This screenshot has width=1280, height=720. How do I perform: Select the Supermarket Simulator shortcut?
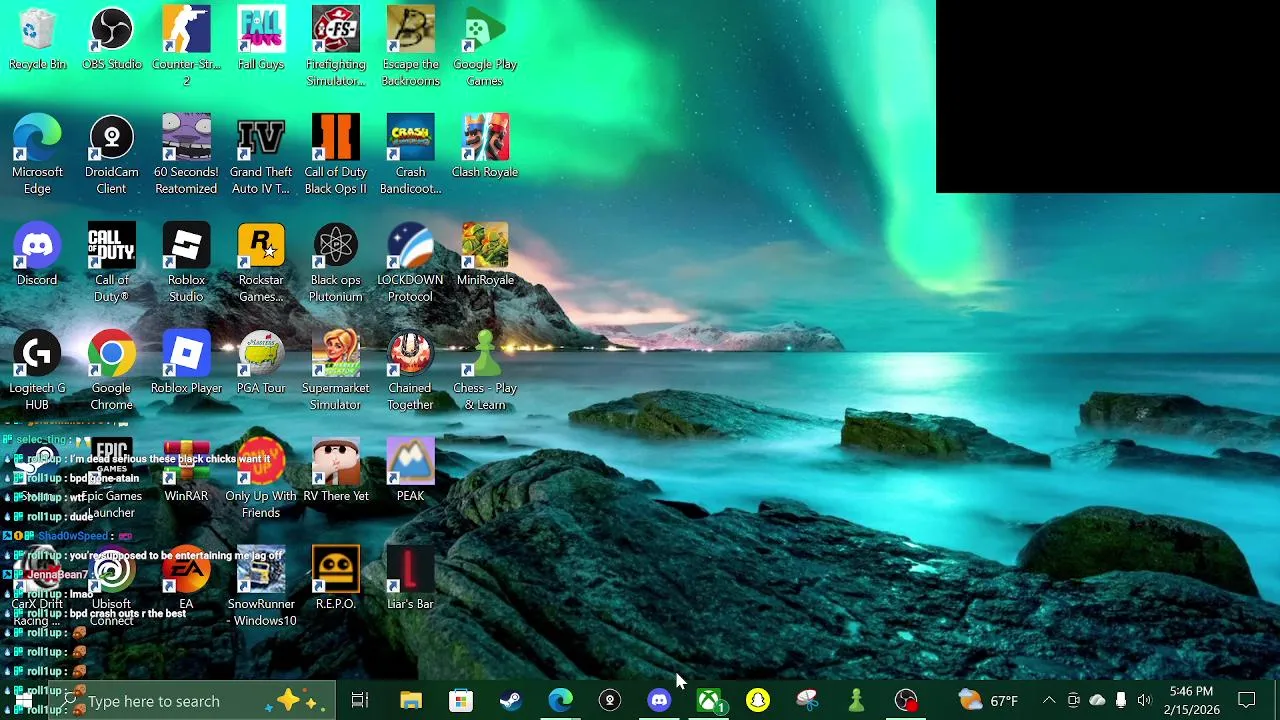point(335,371)
